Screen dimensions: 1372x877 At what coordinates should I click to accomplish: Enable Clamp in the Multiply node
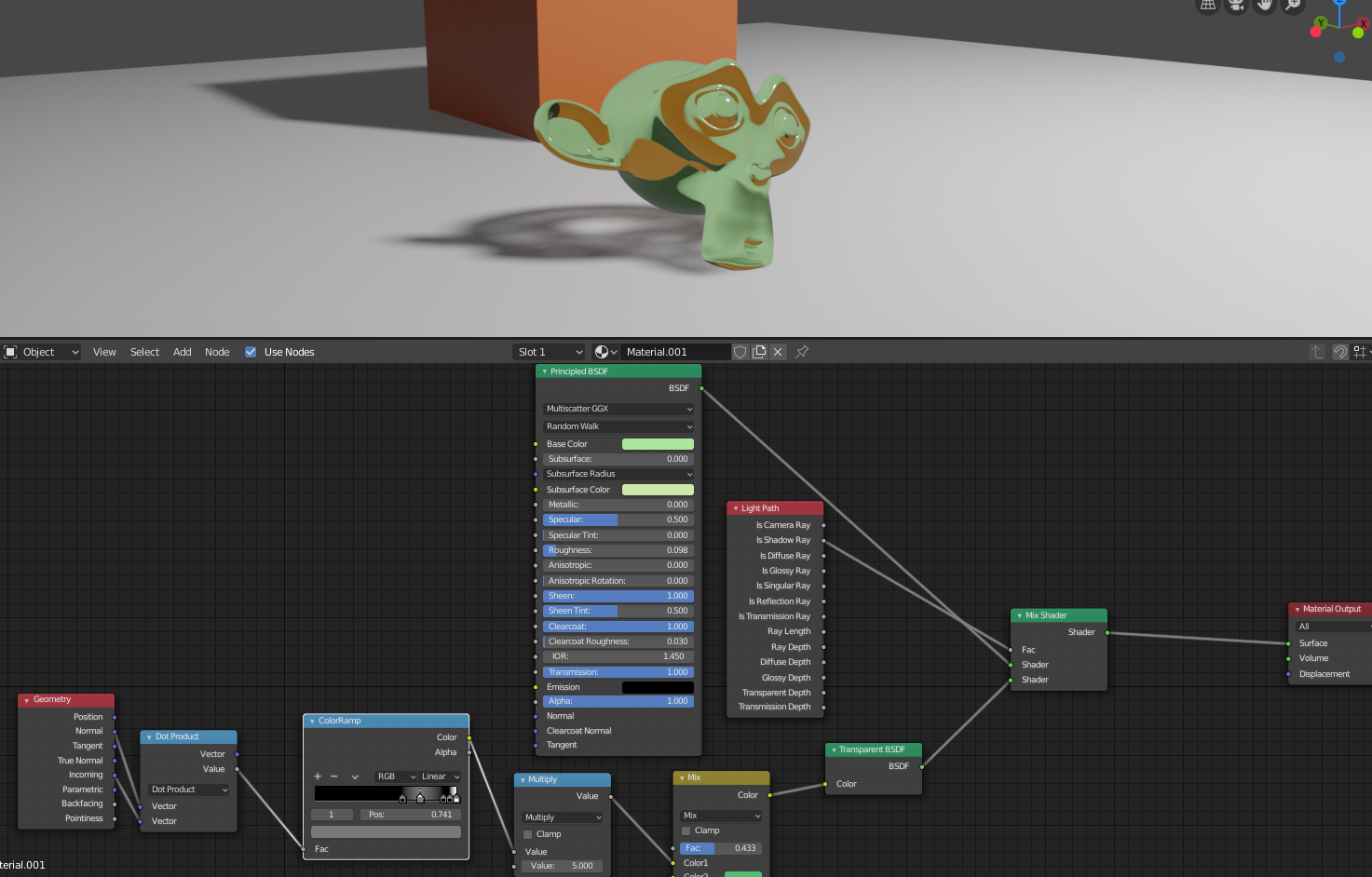tap(528, 834)
